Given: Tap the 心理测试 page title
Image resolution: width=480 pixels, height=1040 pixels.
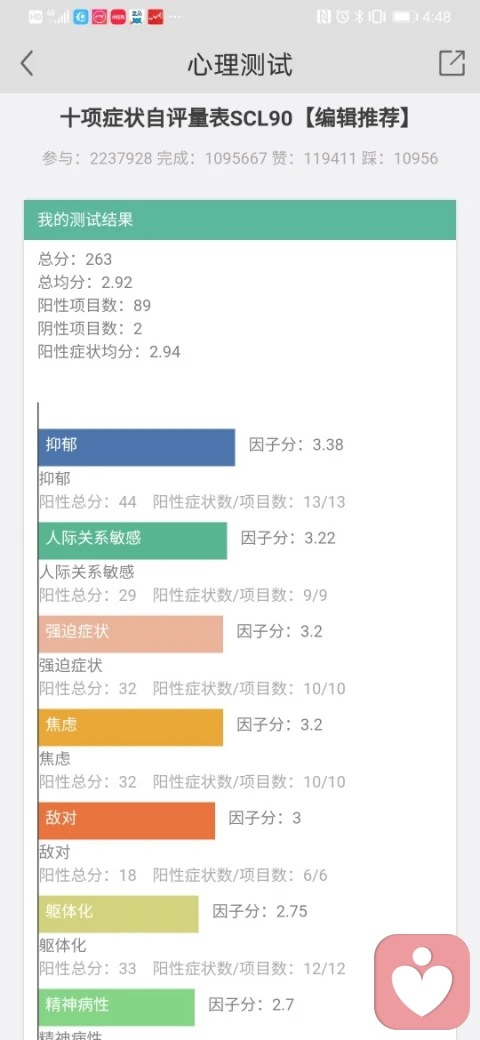Looking at the screenshot, I should coord(240,64).
